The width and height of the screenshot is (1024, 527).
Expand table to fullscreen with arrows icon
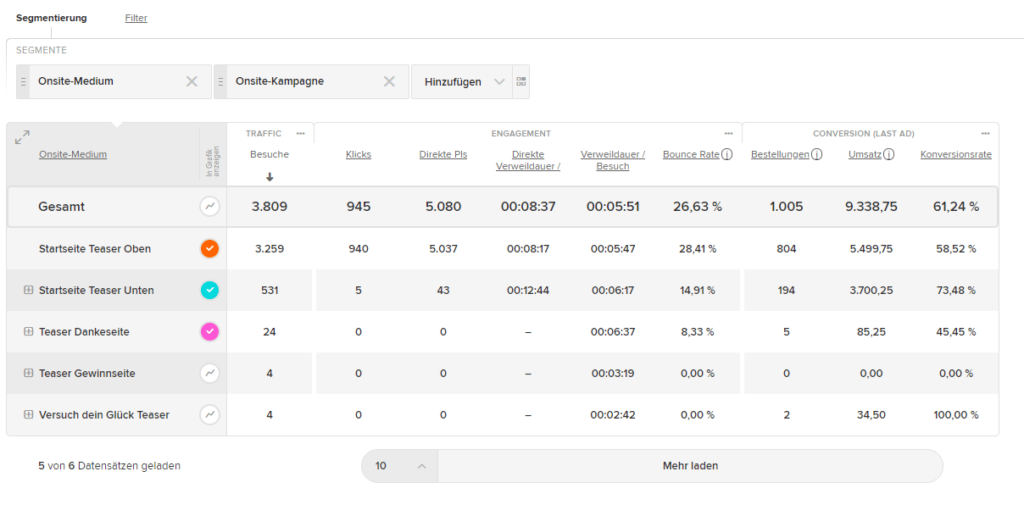pos(22,137)
